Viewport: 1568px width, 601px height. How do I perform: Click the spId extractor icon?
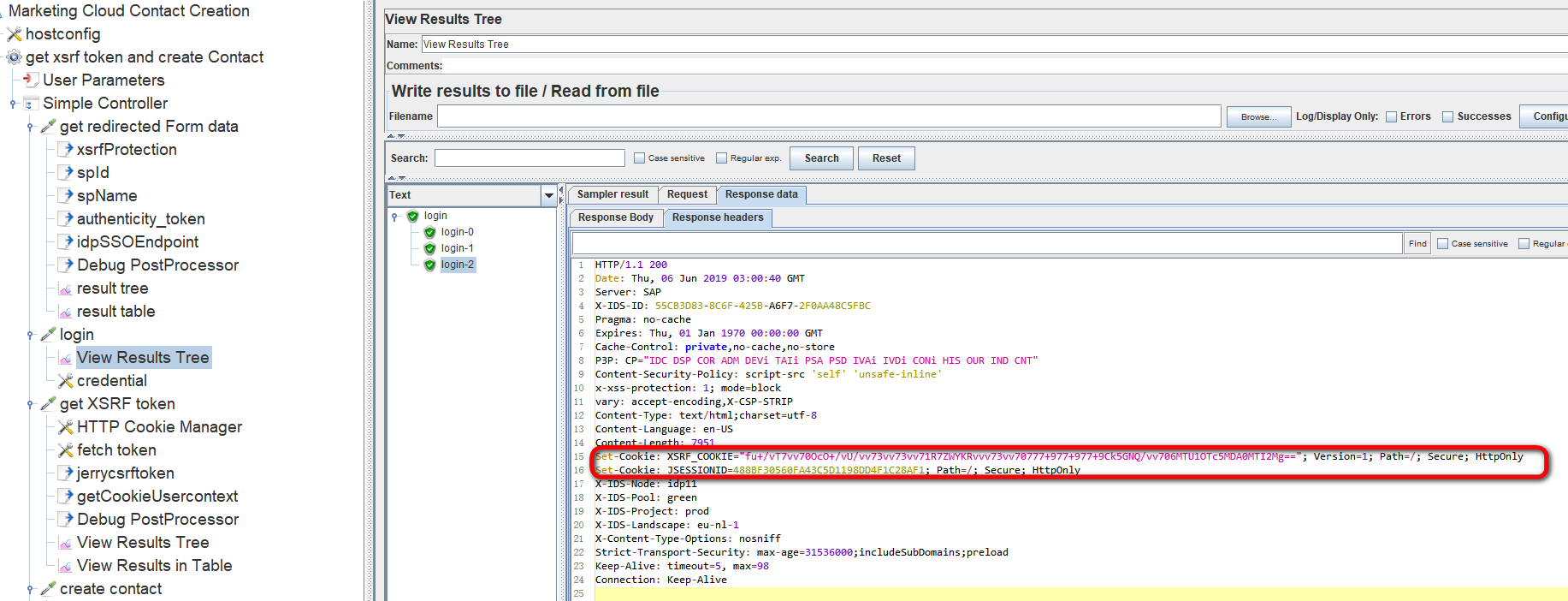pyautogui.click(x=65, y=173)
